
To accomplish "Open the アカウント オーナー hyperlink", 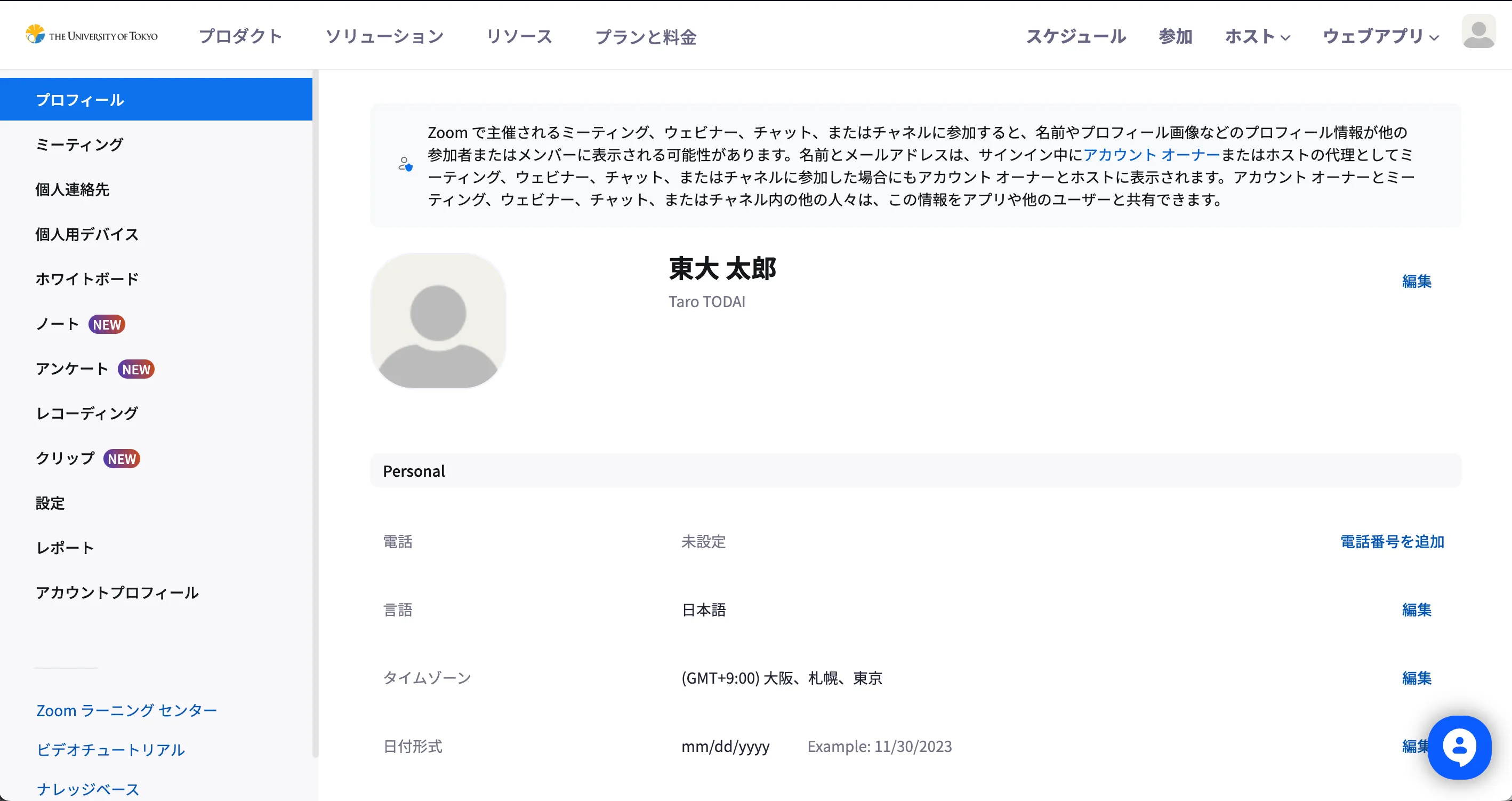I will pos(1151,155).
